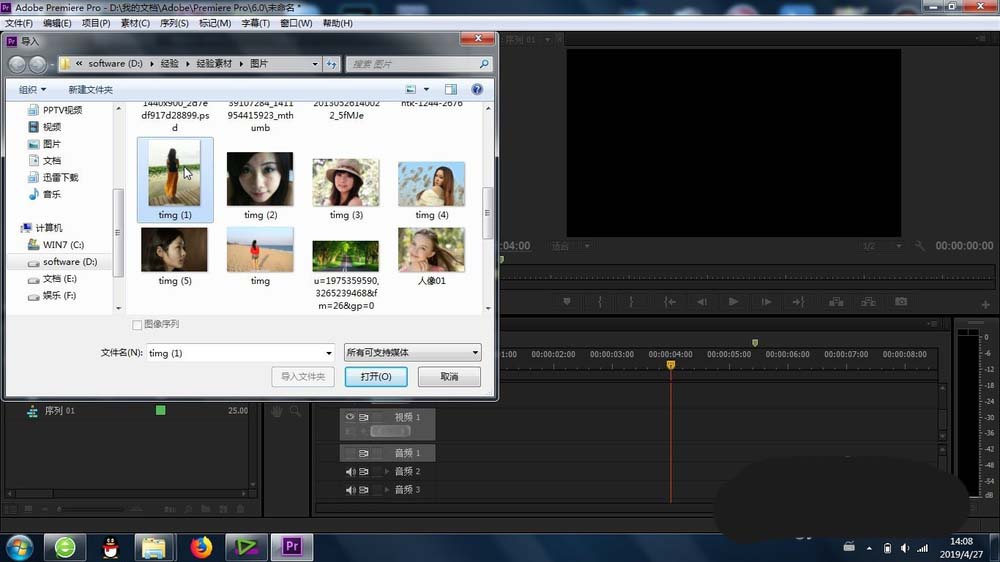The image size is (1000, 562).
Task: Enable the 图像序列 checkbox
Action: pyautogui.click(x=138, y=325)
